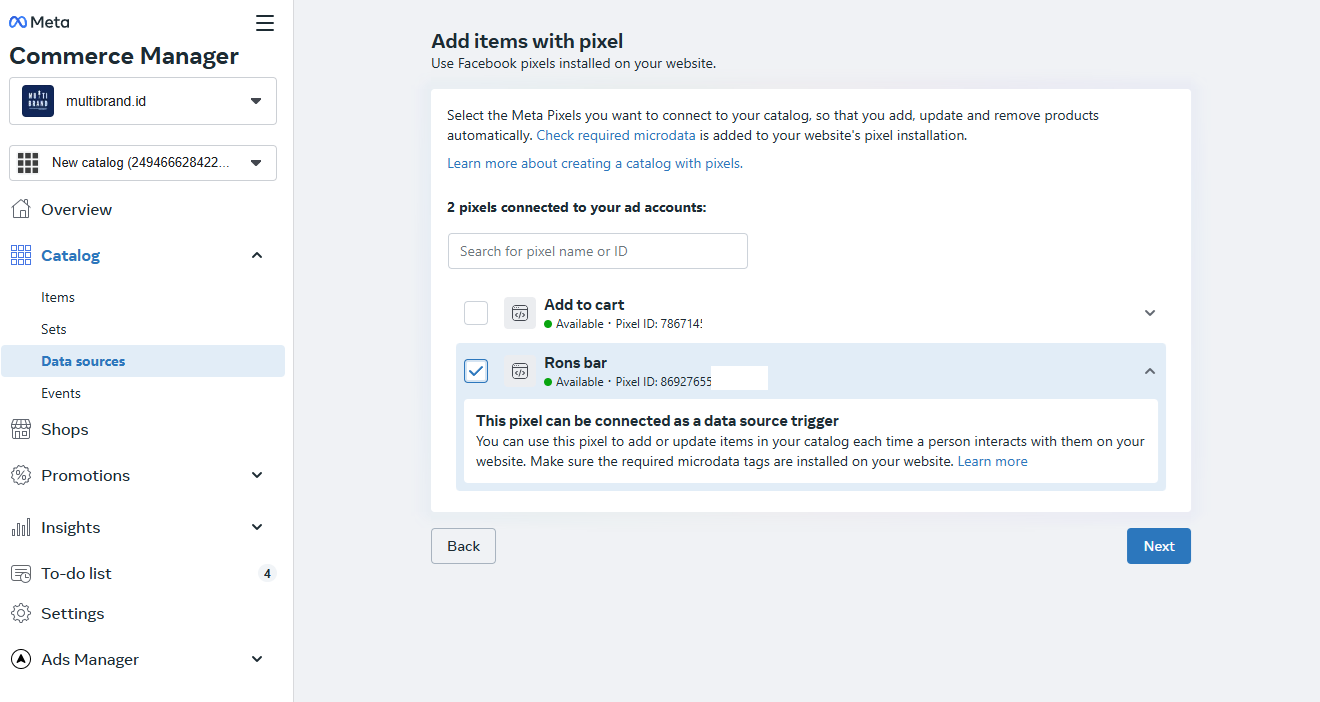The image size is (1320, 702).
Task: Click the multibrand.id account logo thumbnail
Action: pyautogui.click(x=38, y=101)
